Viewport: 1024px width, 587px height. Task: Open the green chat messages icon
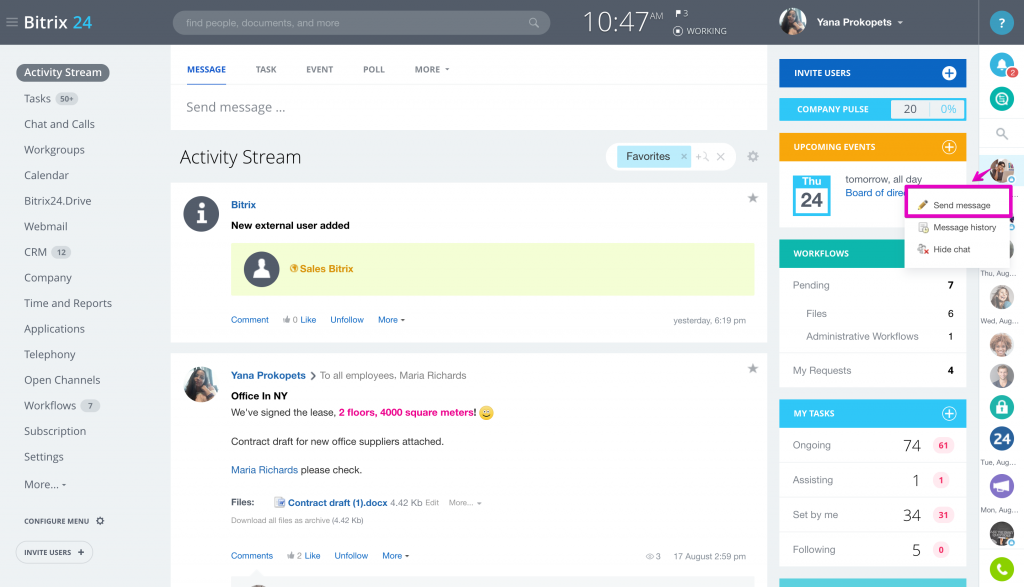1001,99
